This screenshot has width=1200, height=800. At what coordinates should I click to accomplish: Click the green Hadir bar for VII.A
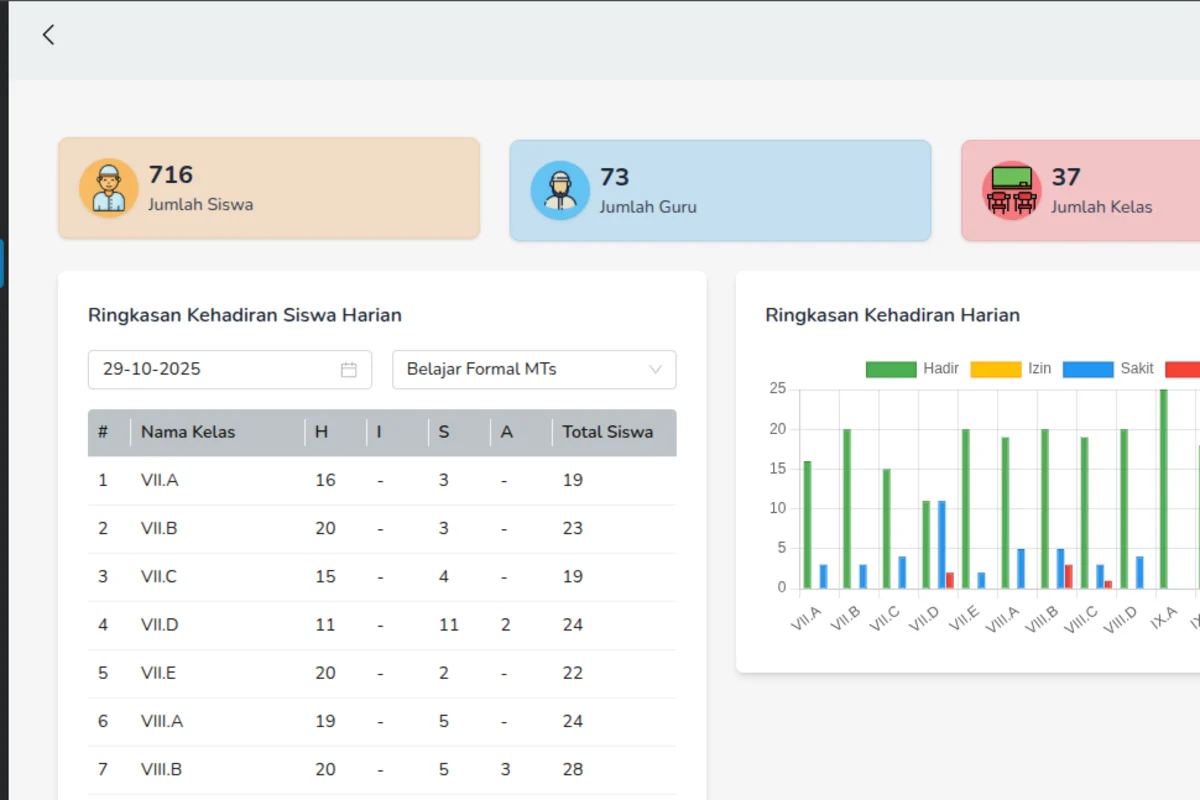[807, 524]
